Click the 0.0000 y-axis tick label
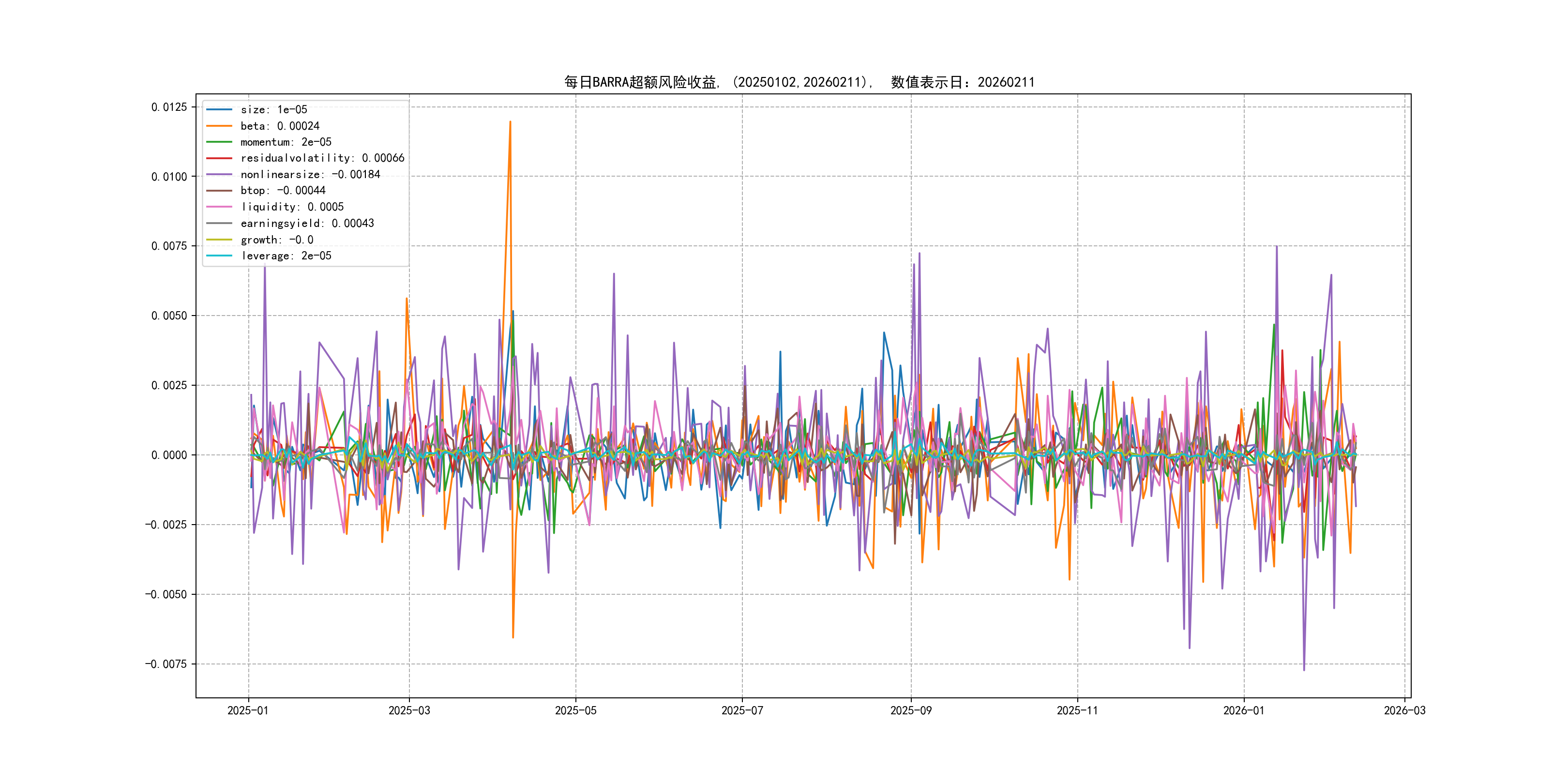1568x784 pixels. coord(168,455)
